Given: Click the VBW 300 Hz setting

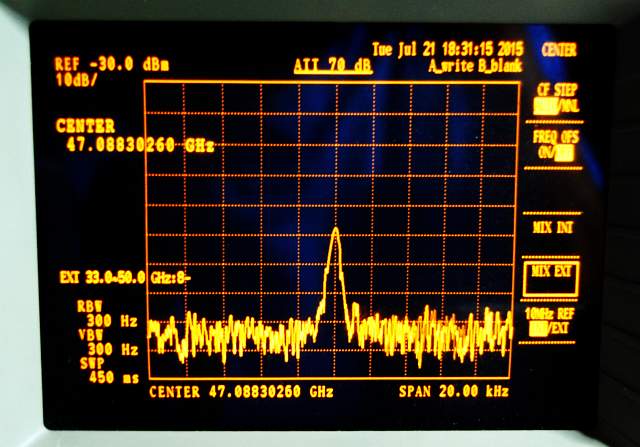Looking at the screenshot, I should pos(94,342).
